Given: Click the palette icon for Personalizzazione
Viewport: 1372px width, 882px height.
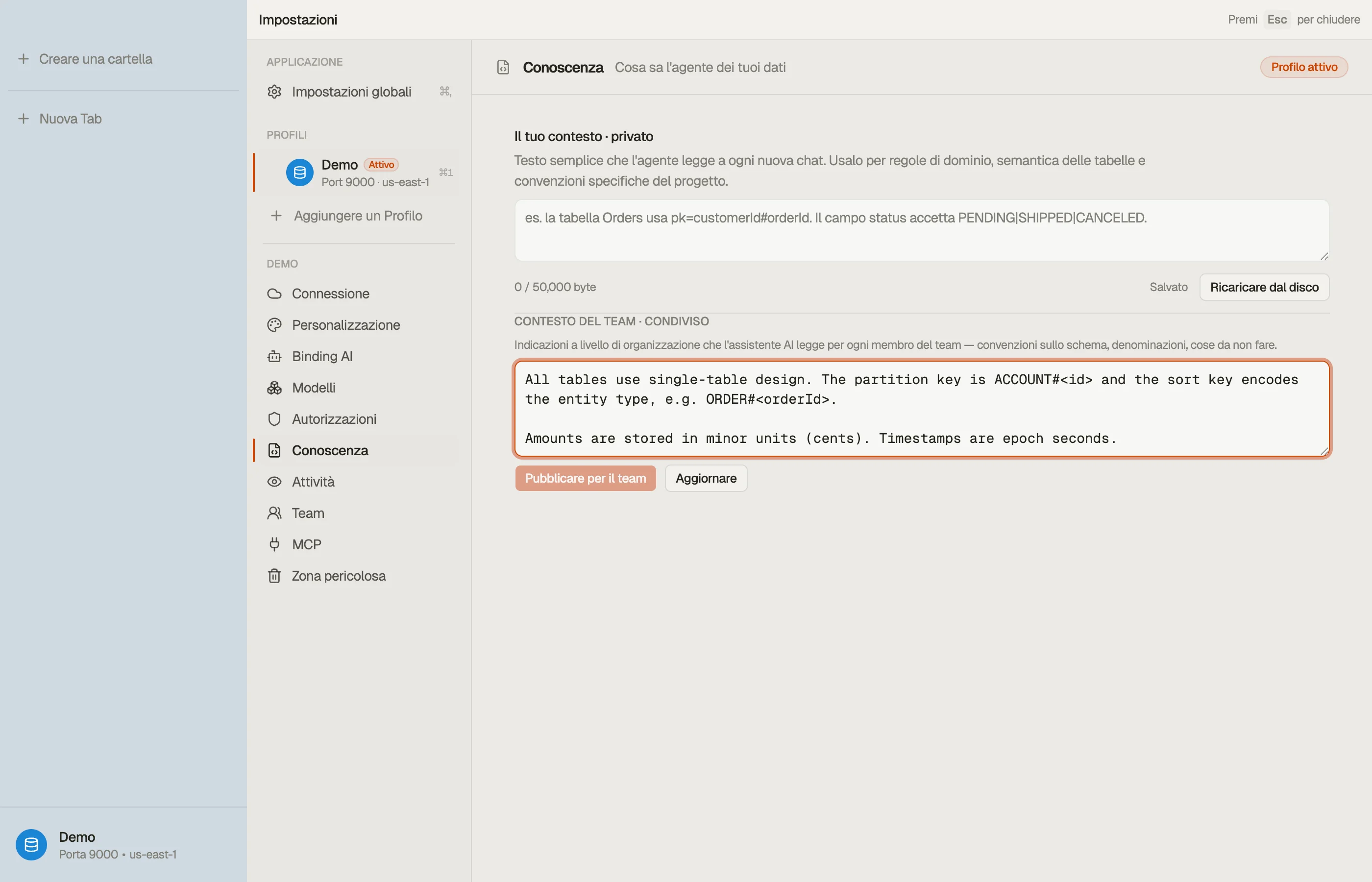Looking at the screenshot, I should pyautogui.click(x=274, y=325).
